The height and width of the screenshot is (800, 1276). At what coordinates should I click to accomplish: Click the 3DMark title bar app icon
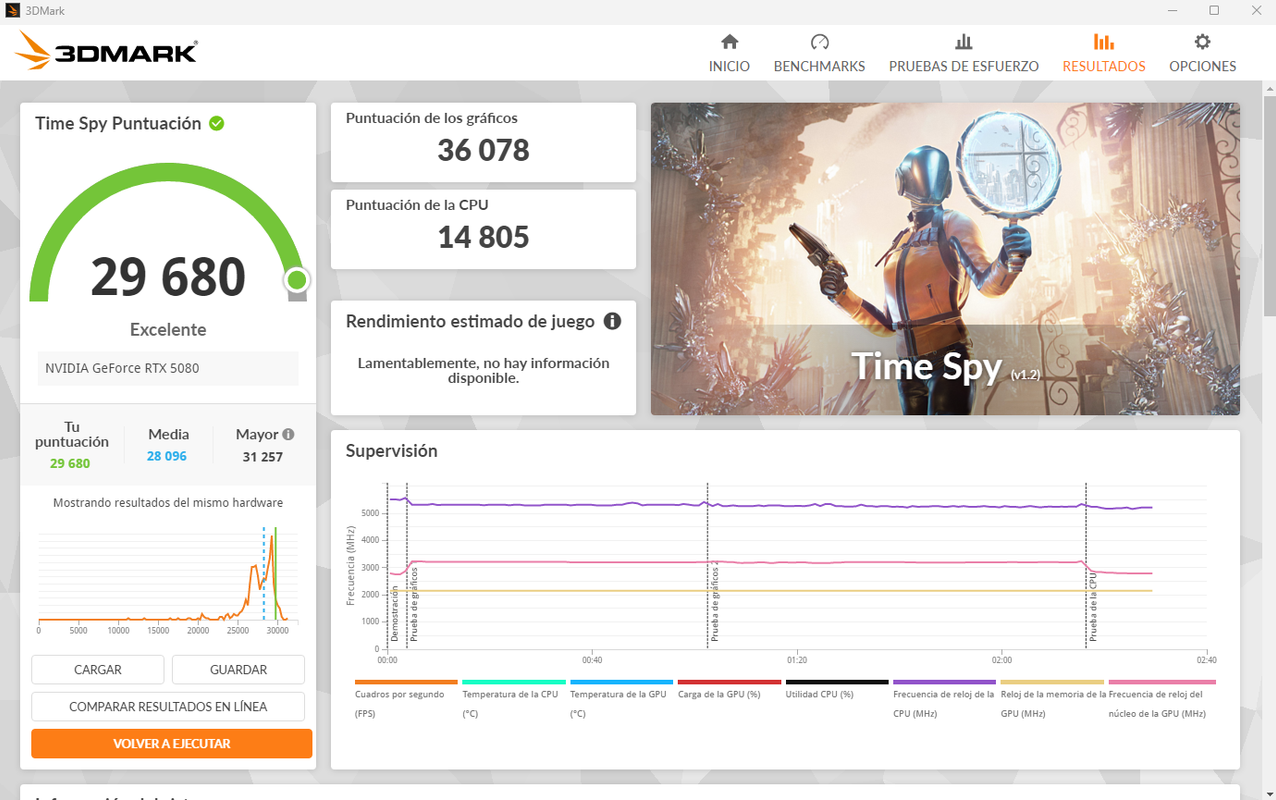[12, 10]
